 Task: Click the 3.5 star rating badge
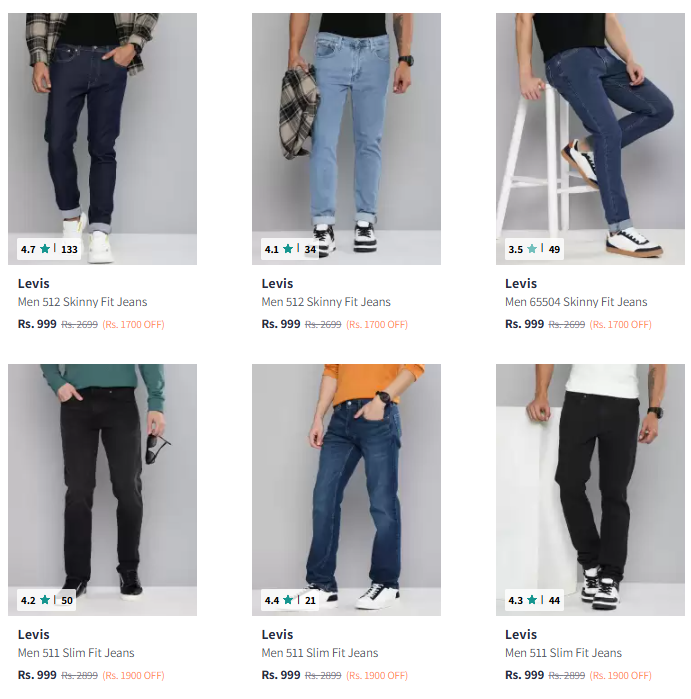tap(534, 249)
